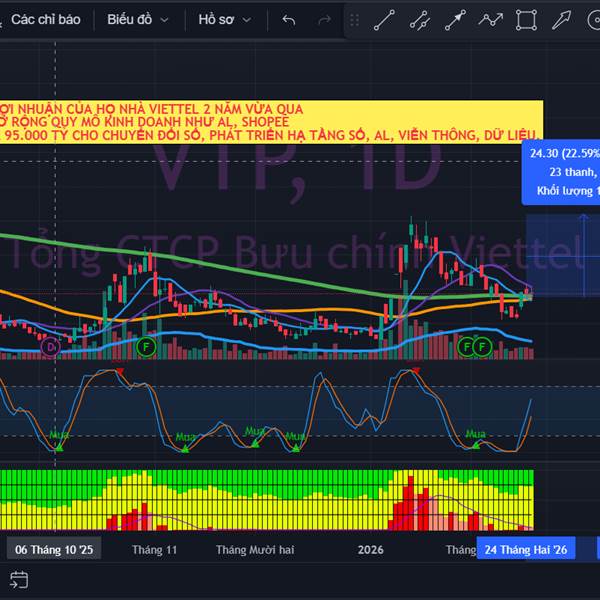Click the Mua signal below the February F markers
Viewport: 600px width, 600px height.
[476, 434]
